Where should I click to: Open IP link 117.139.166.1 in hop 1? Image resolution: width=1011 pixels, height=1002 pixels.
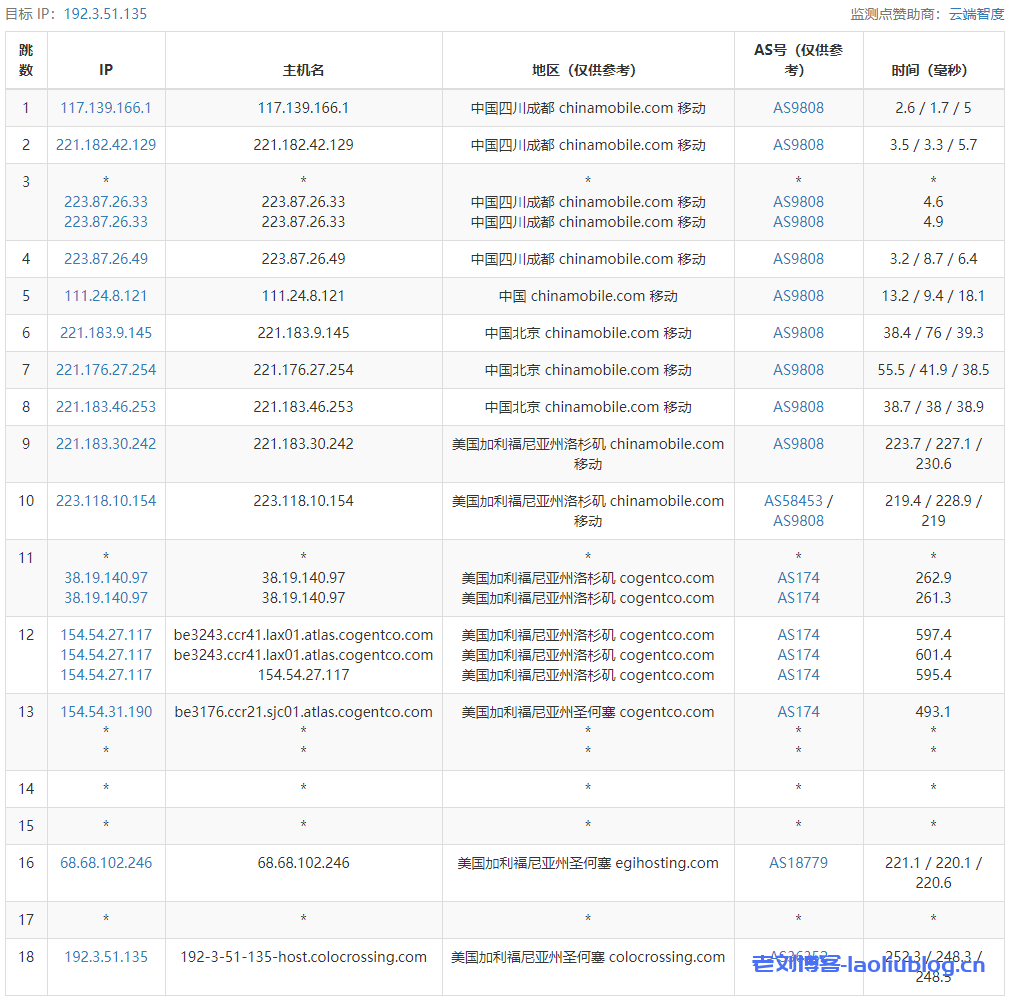click(106, 108)
